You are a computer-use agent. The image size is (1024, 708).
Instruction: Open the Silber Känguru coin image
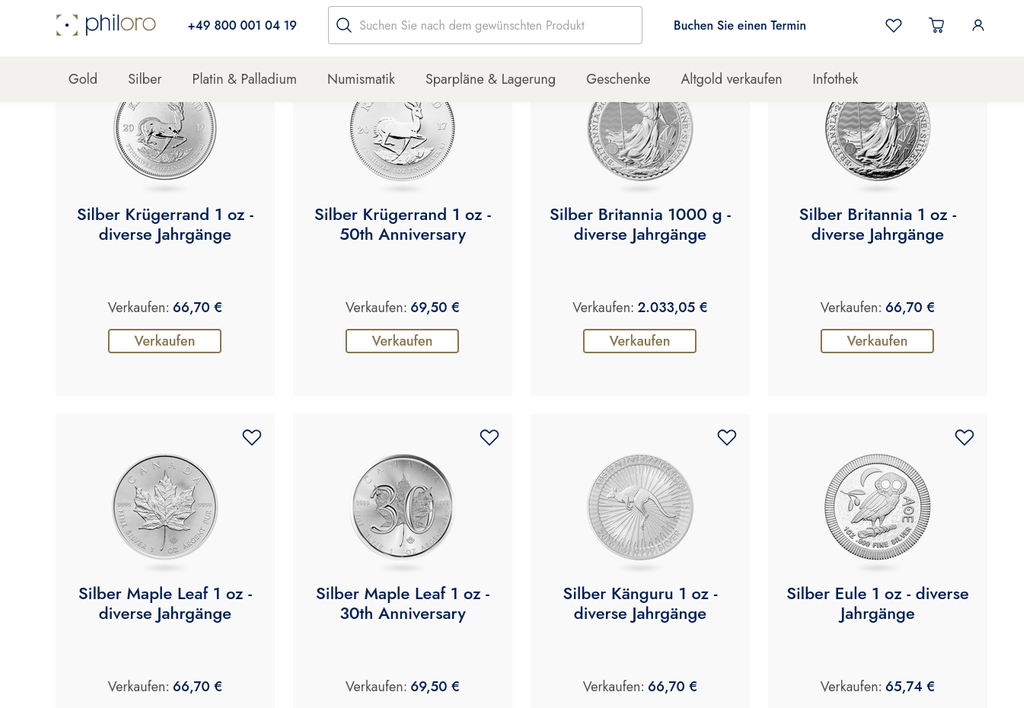640,507
